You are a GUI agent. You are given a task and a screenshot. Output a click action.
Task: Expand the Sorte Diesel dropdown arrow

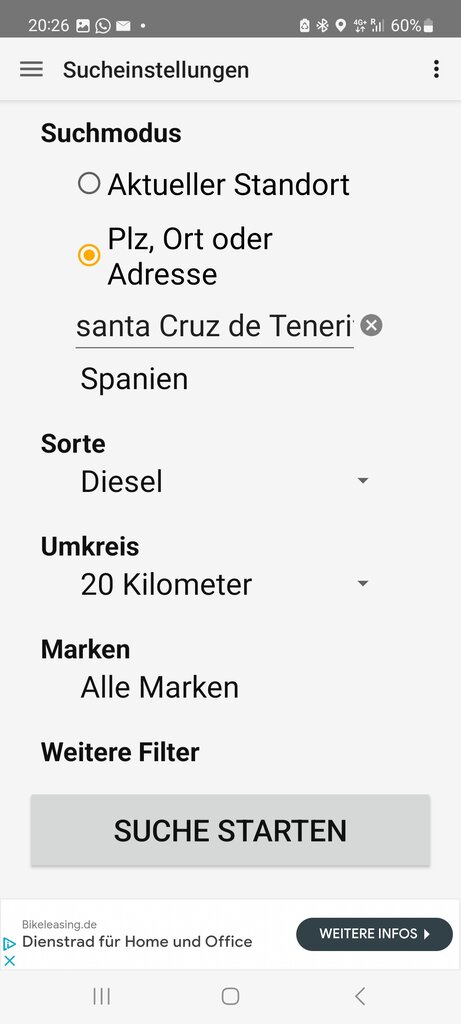click(363, 481)
